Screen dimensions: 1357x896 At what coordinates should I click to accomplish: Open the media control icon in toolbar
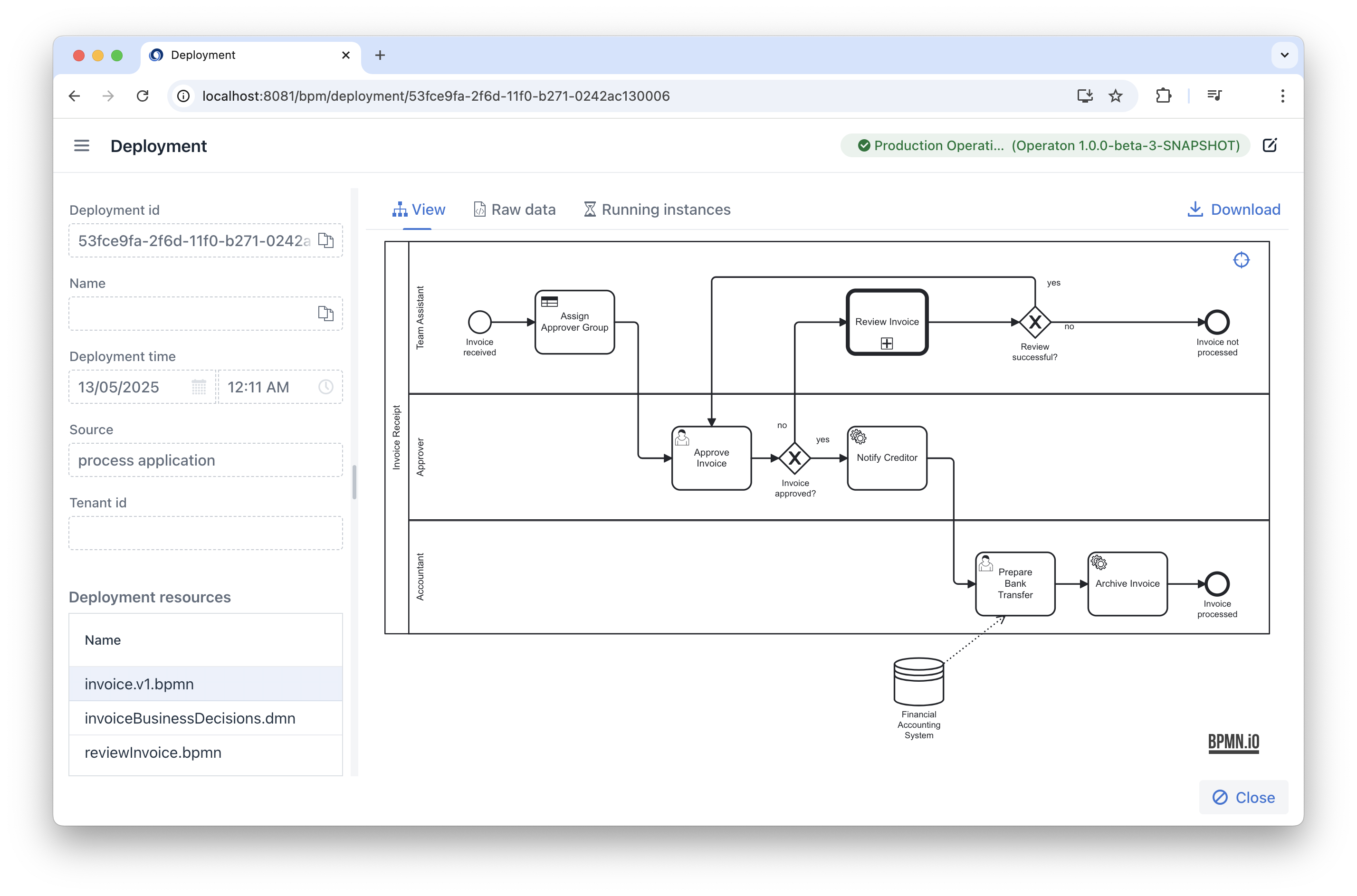tap(1214, 96)
